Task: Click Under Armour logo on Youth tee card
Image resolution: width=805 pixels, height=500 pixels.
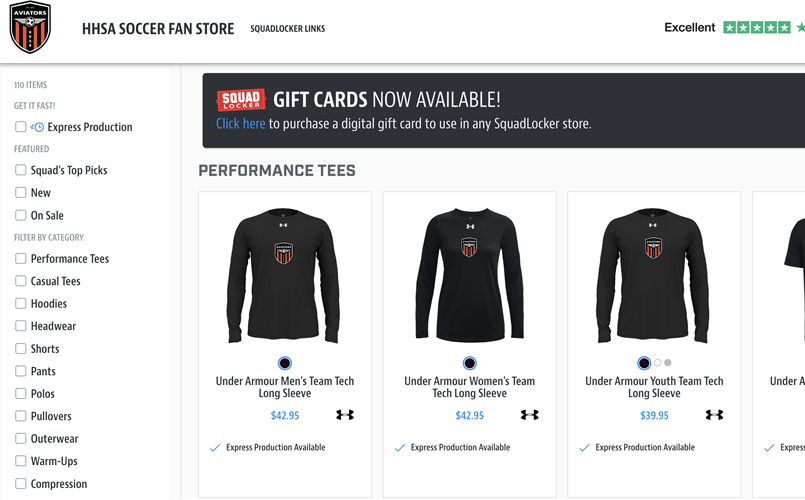Action: coord(714,415)
